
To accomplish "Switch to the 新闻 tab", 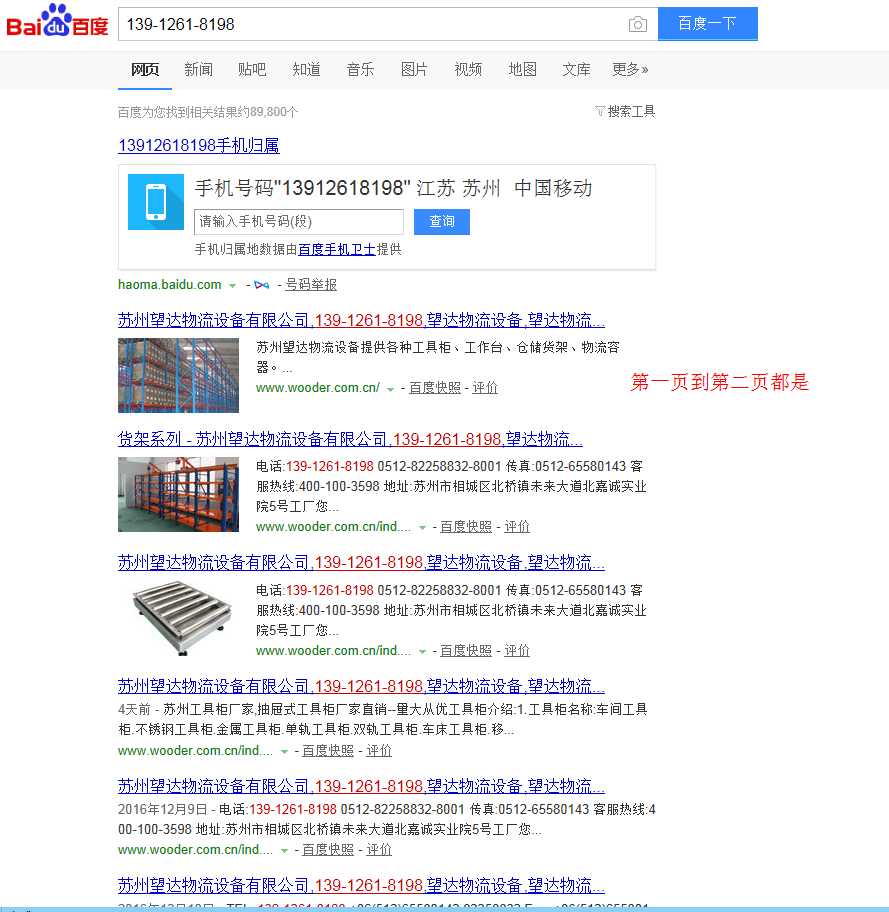I will tap(198, 70).
